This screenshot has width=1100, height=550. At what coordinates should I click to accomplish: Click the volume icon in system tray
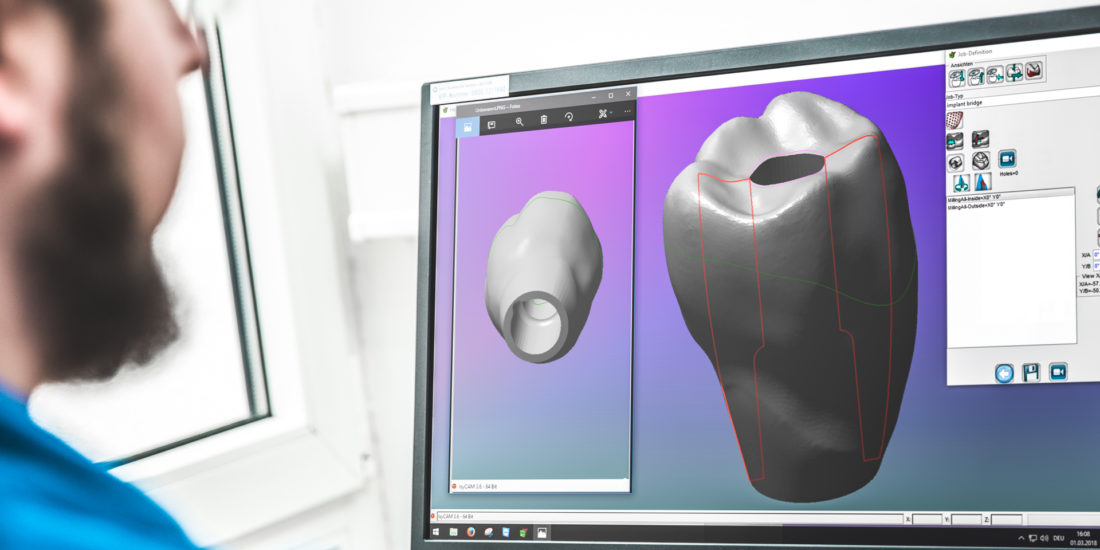[1045, 537]
